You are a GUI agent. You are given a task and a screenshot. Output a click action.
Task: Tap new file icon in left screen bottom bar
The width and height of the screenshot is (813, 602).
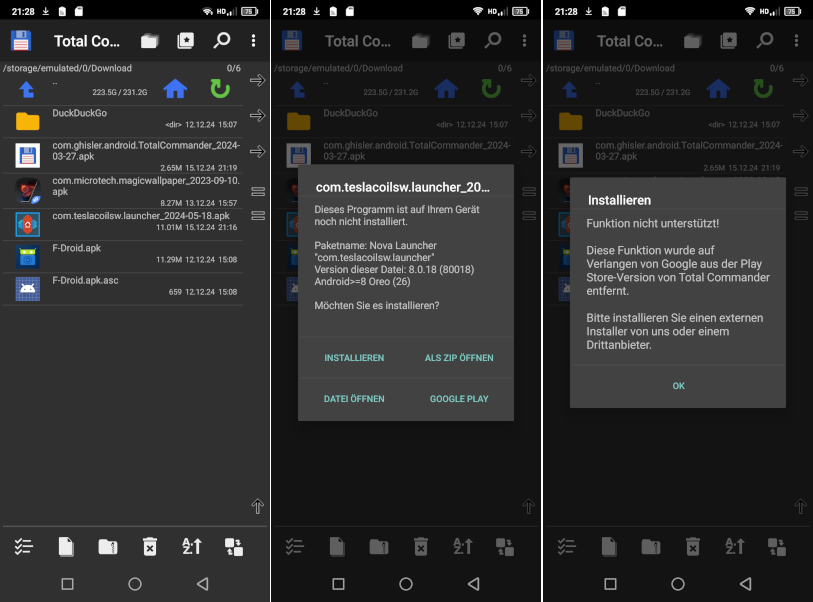pyautogui.click(x=66, y=547)
